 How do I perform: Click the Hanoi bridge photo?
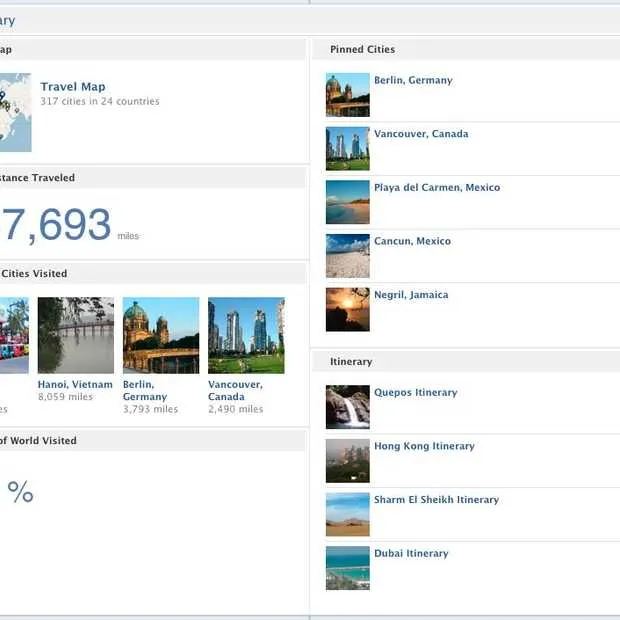[x=76, y=335]
